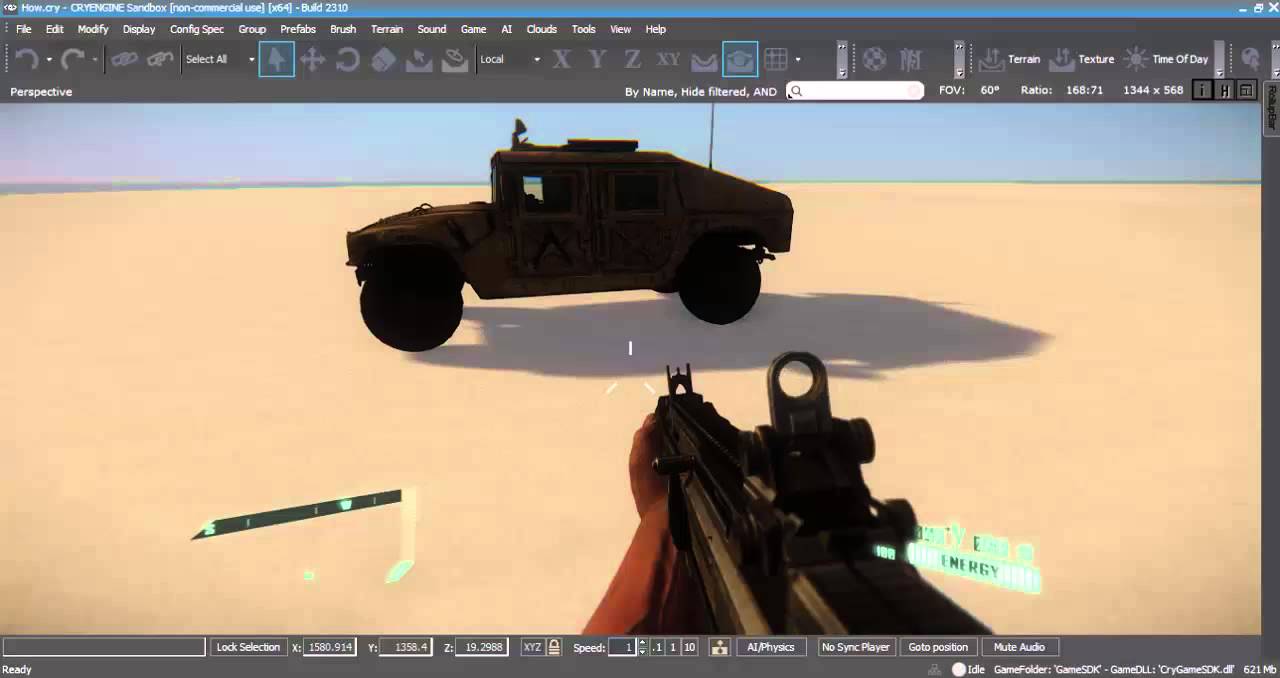Toggle the padlock lock icon

pyautogui.click(x=554, y=647)
